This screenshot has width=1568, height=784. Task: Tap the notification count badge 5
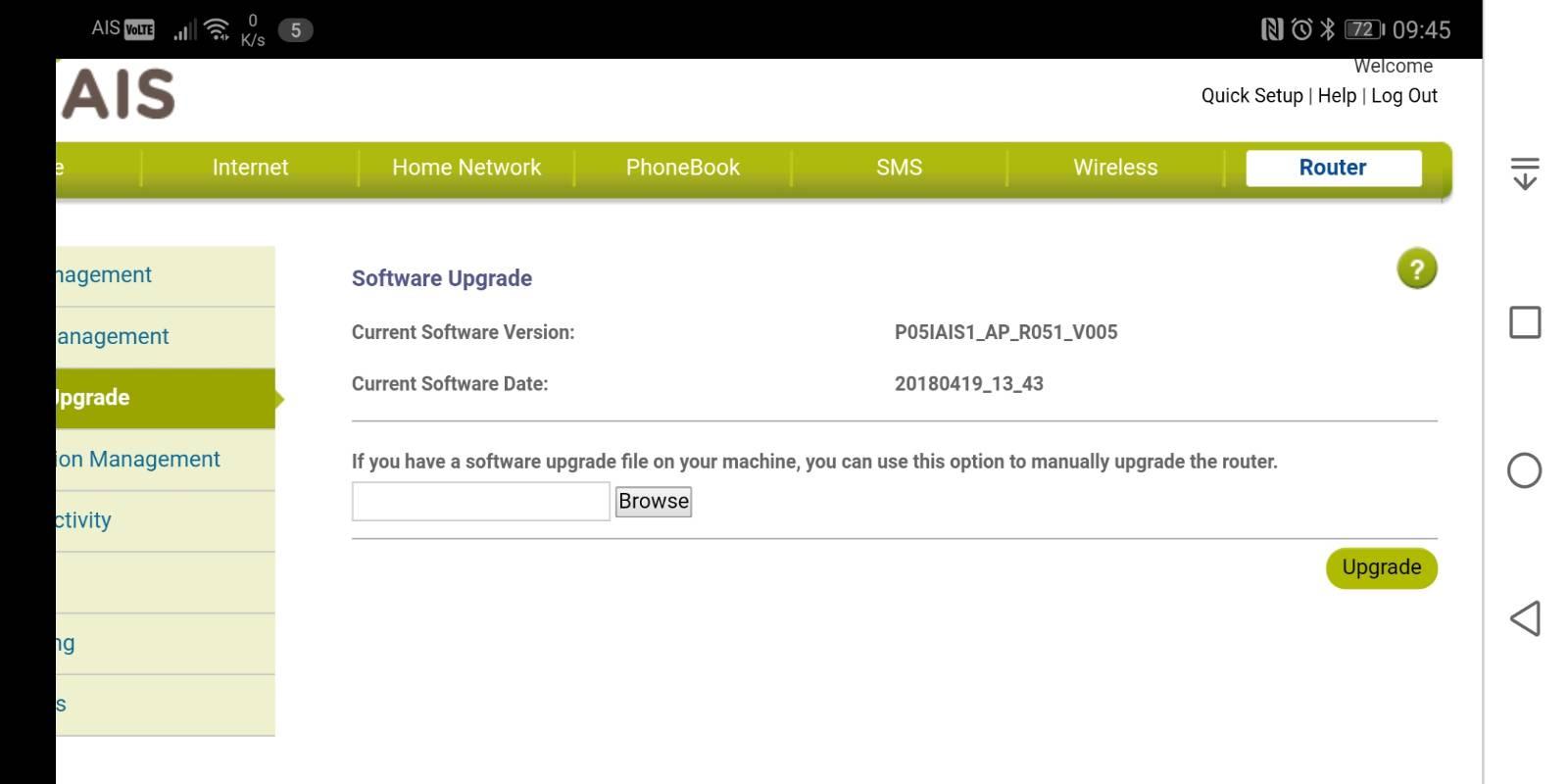[295, 29]
